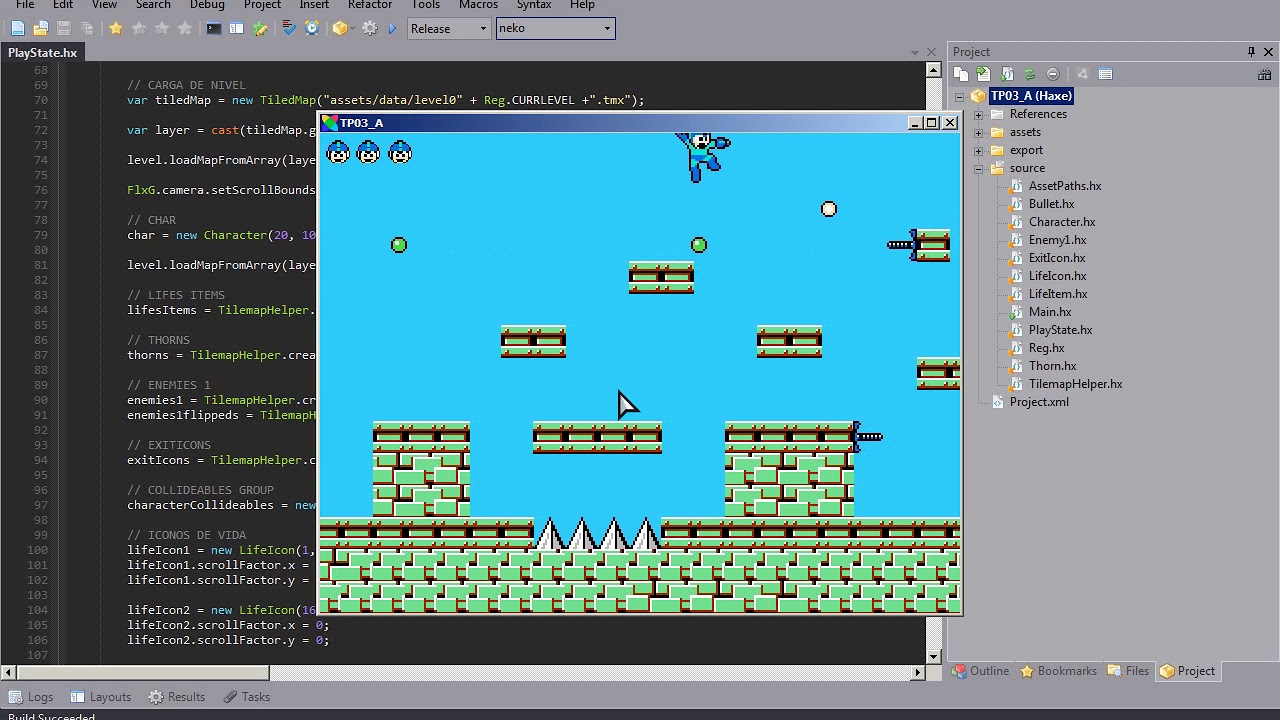
Task: Open project properties list icon
Action: [x=1105, y=74]
